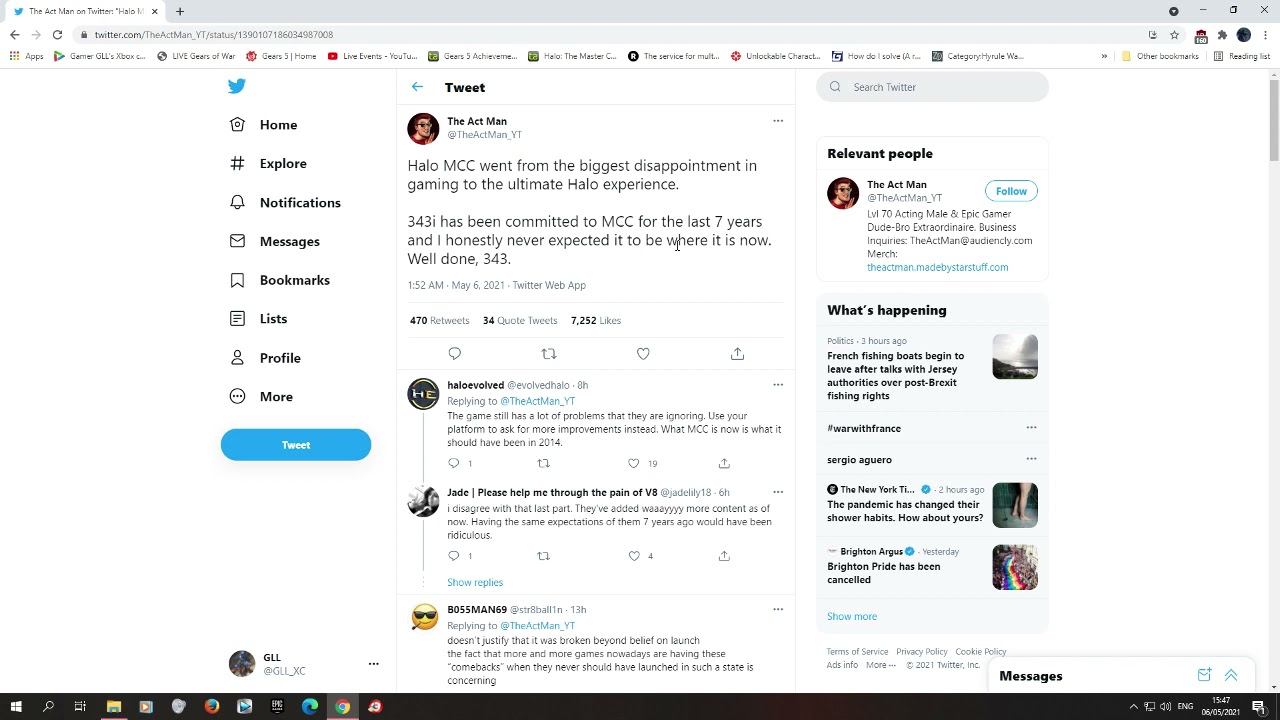The image size is (1280, 720).
Task: Open Notifications
Action: [285, 203]
